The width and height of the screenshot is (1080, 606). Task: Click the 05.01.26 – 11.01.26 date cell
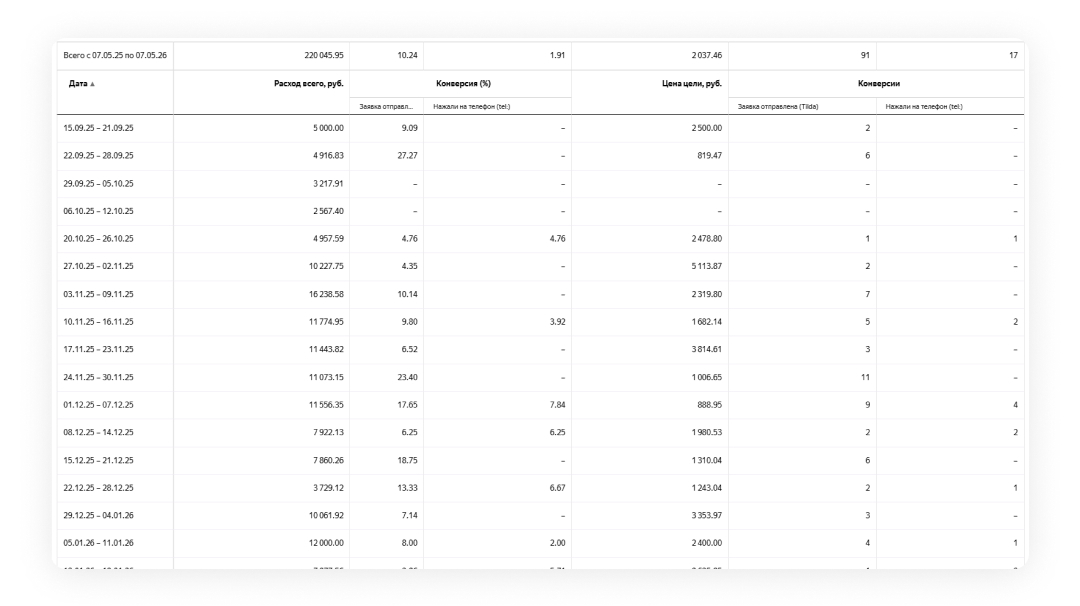(x=98, y=543)
